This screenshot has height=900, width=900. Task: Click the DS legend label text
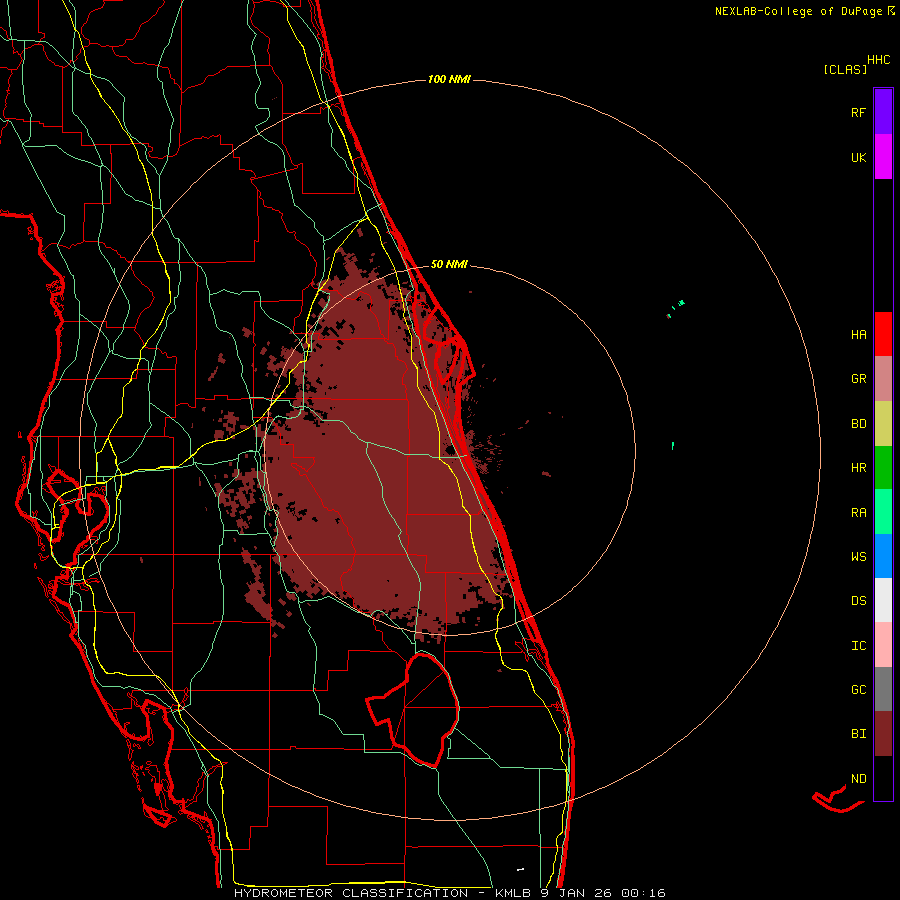tap(859, 601)
